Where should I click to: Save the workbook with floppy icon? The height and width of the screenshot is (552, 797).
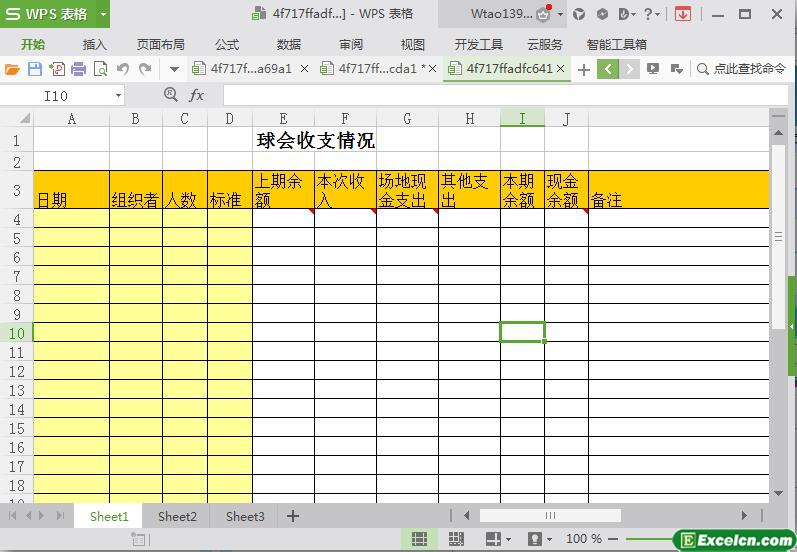pos(35,69)
